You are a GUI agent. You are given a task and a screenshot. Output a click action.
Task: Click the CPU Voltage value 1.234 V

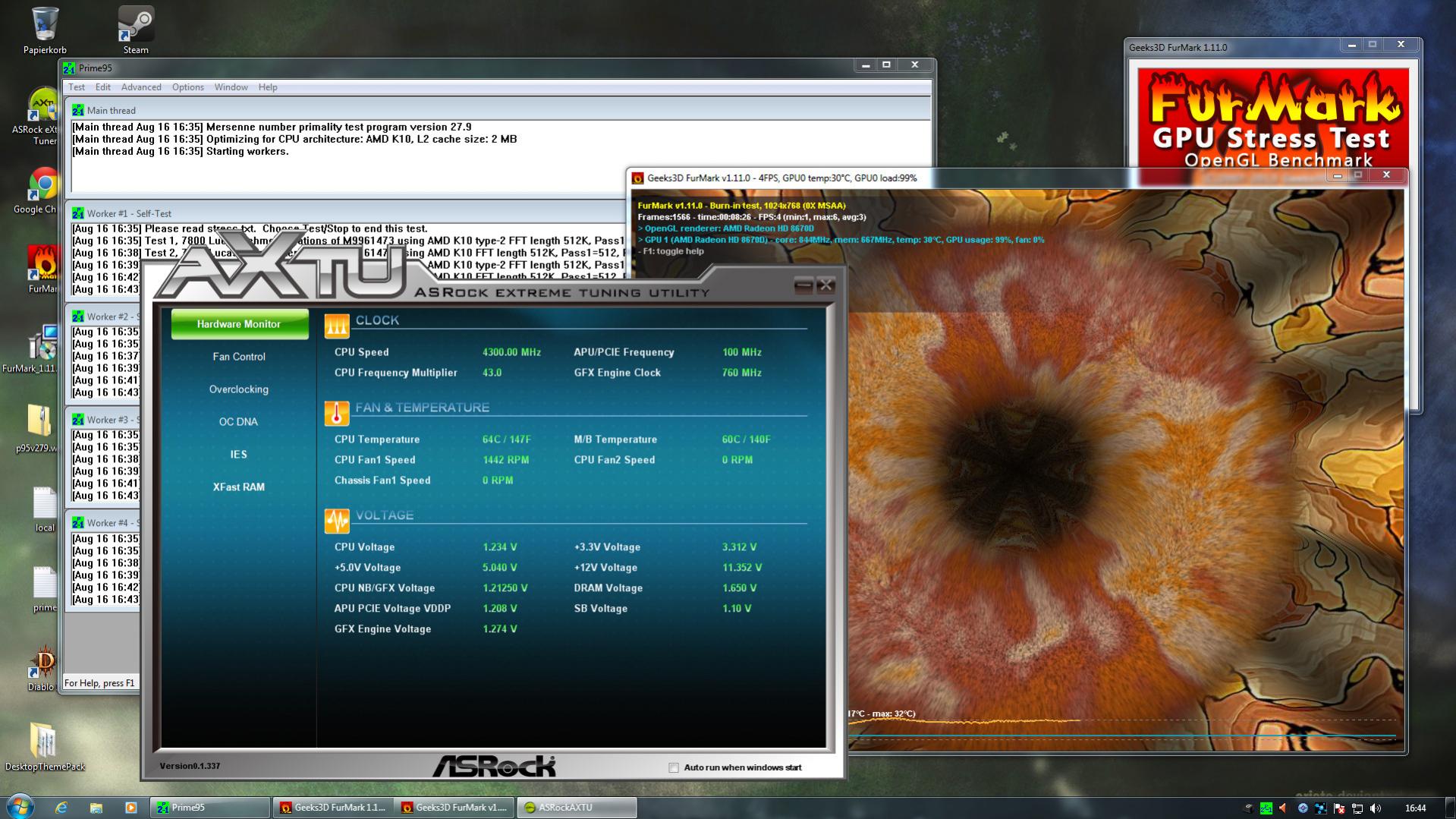coord(500,547)
